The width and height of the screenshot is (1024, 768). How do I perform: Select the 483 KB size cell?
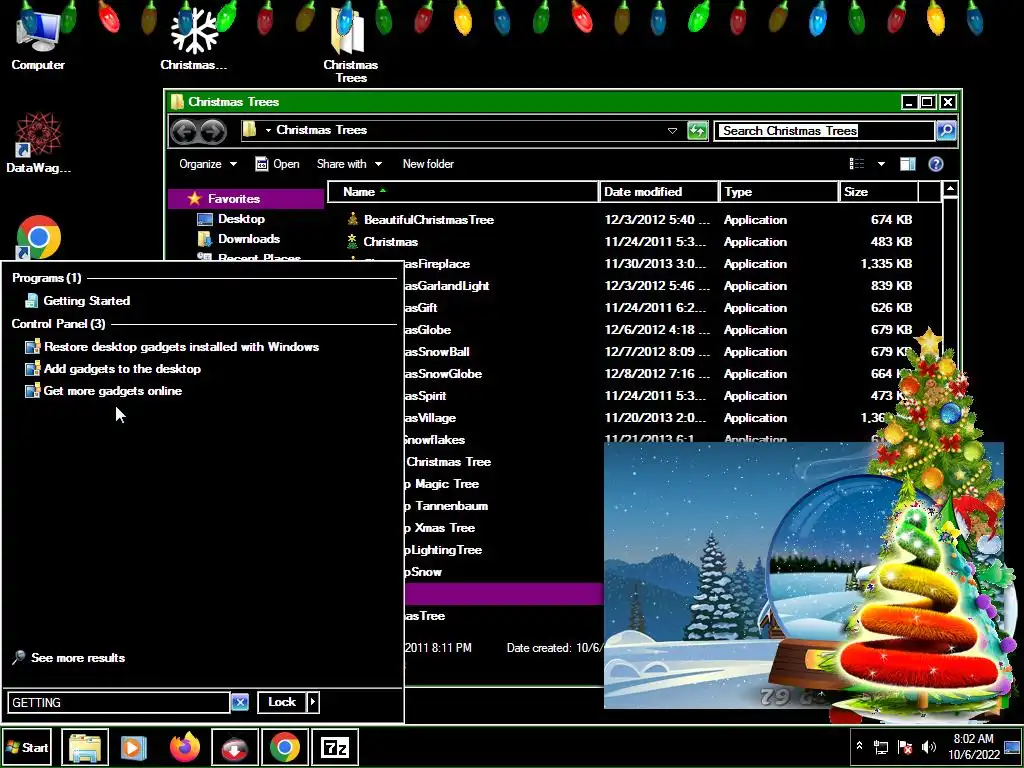click(891, 242)
